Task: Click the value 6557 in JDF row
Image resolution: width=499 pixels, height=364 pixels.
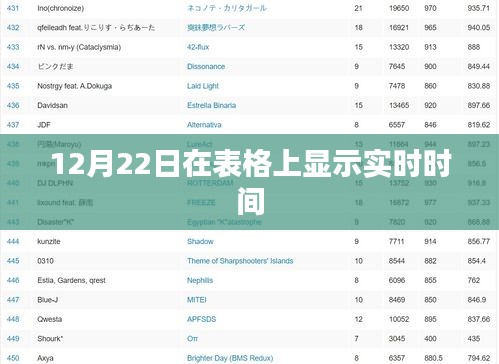Action: coord(397,125)
